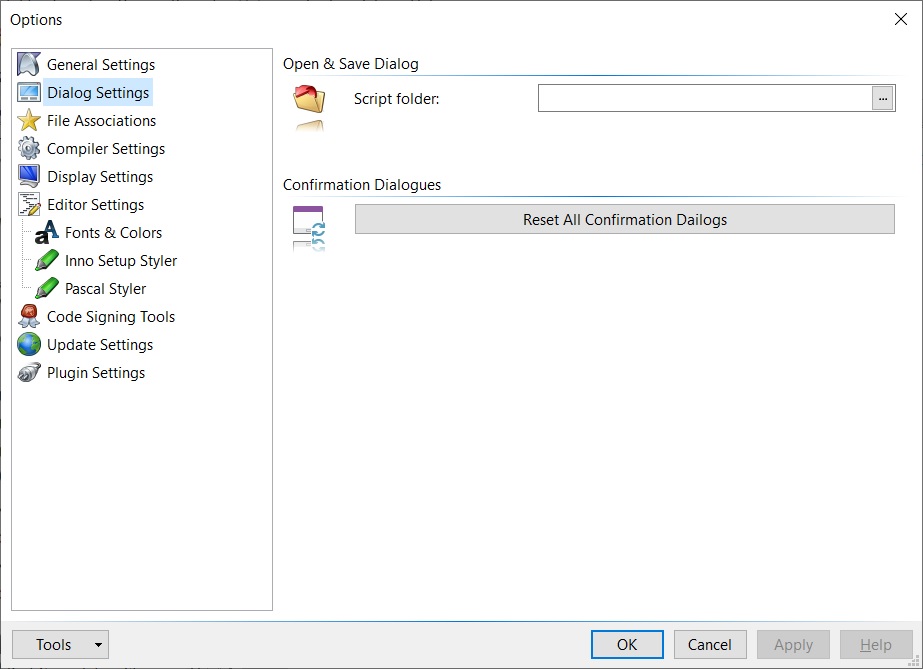Click the Confirmation Dialogues heading

(x=361, y=185)
